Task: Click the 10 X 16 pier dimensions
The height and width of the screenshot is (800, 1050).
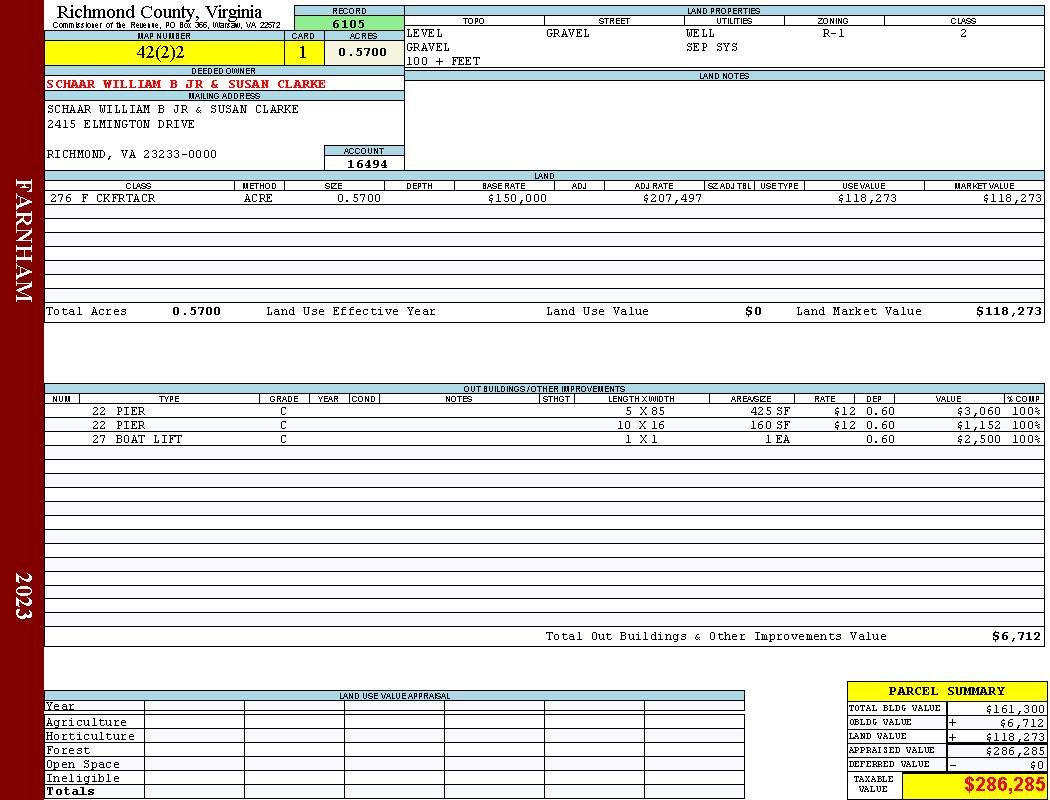Action: click(641, 426)
